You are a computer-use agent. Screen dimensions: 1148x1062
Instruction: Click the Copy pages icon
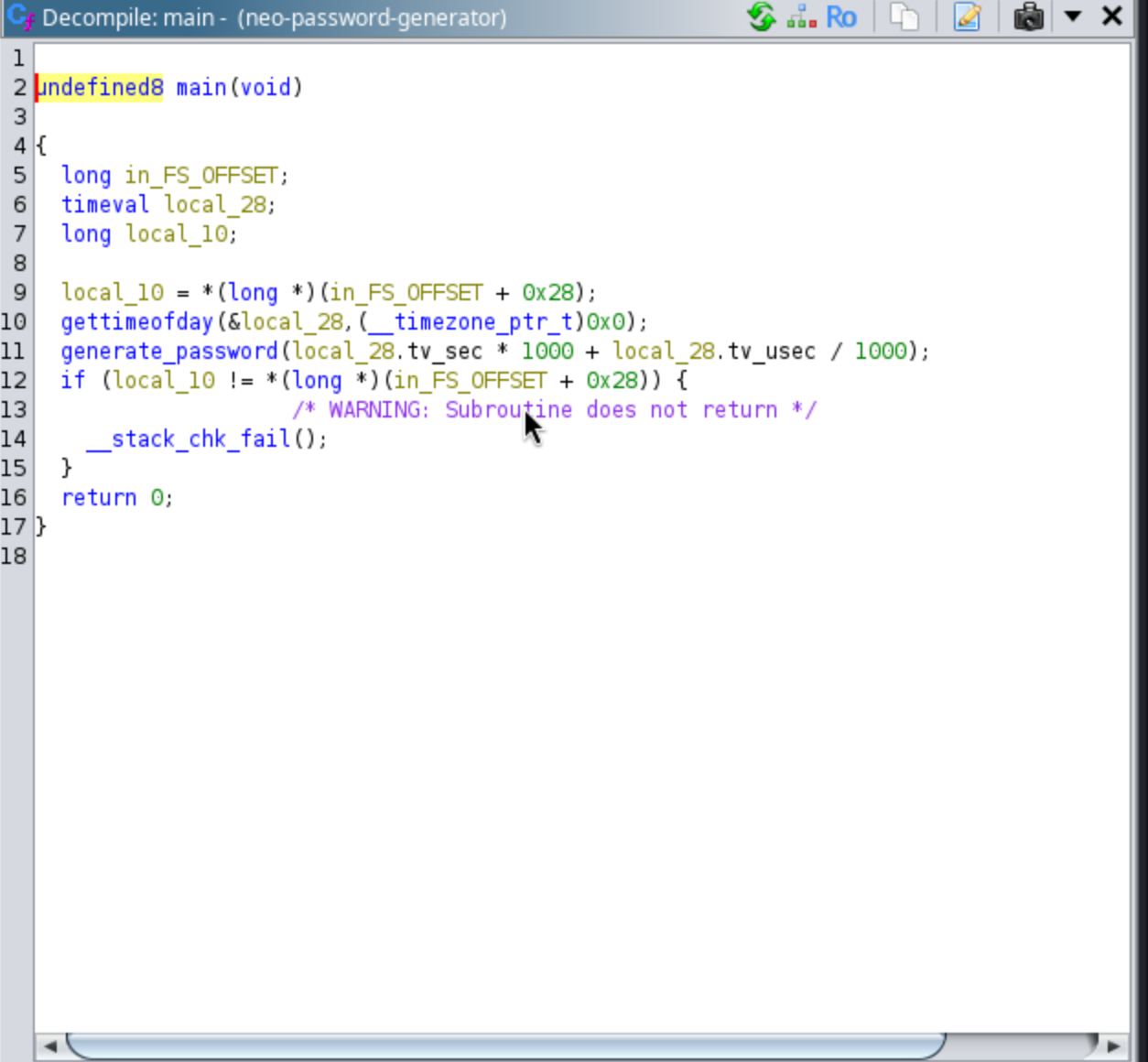tap(904, 16)
